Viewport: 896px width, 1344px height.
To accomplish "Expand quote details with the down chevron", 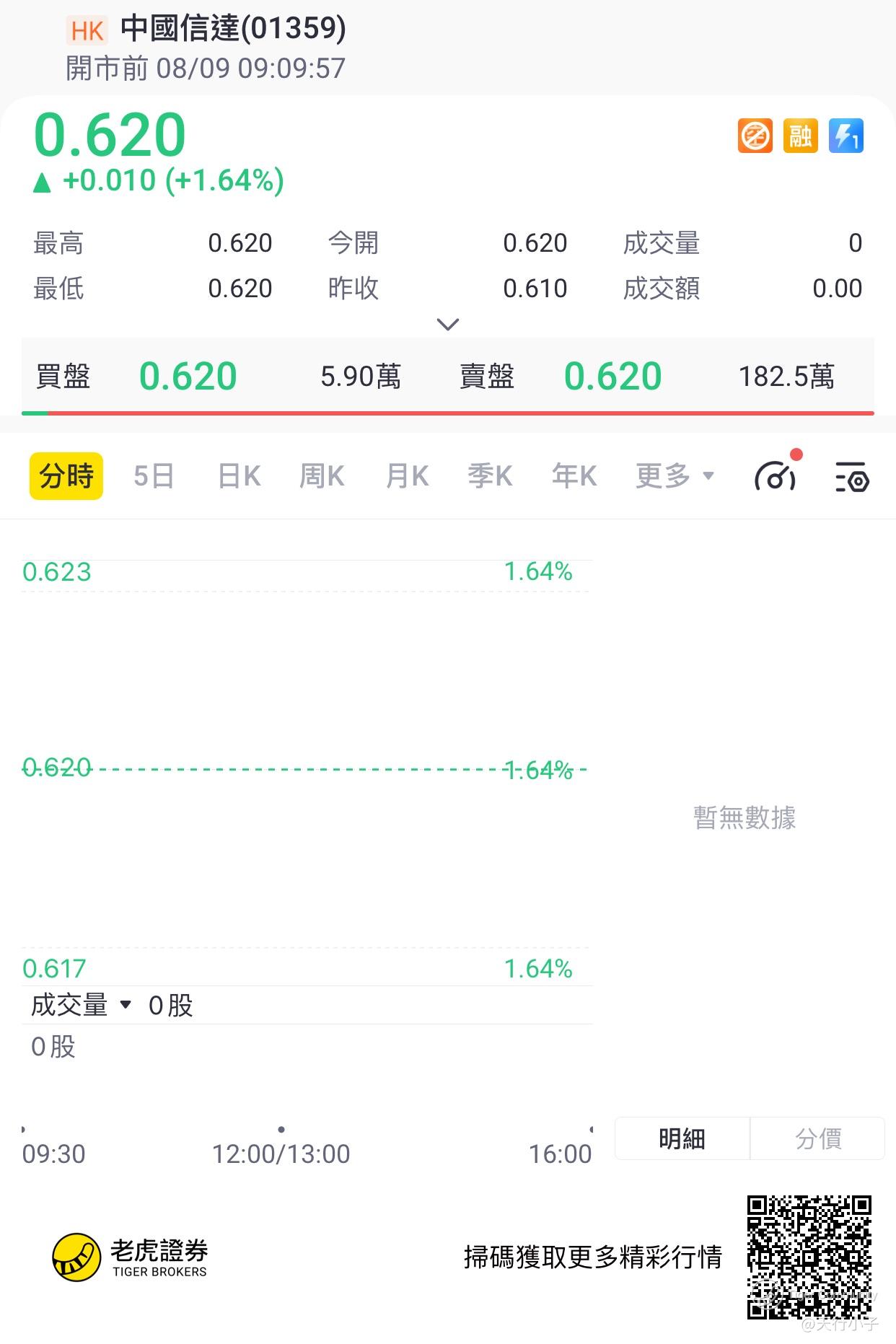I will (x=448, y=325).
